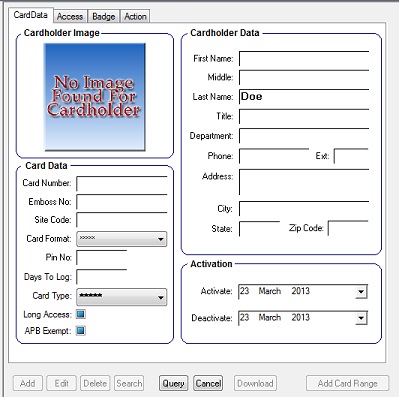Select the Address text area

point(304,182)
